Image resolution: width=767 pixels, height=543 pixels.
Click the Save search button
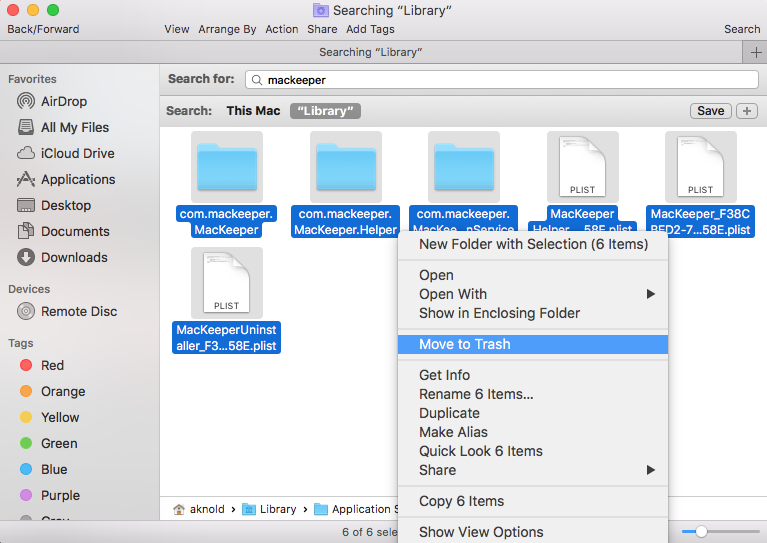coord(711,111)
